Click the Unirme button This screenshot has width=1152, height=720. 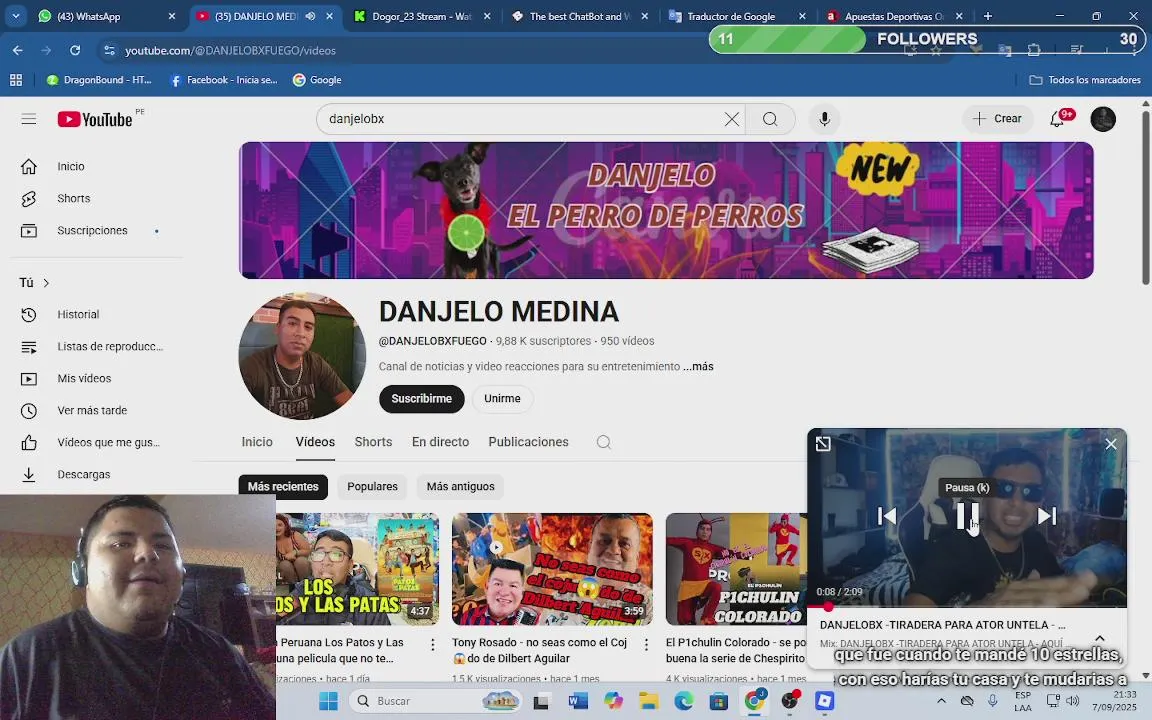(x=503, y=399)
